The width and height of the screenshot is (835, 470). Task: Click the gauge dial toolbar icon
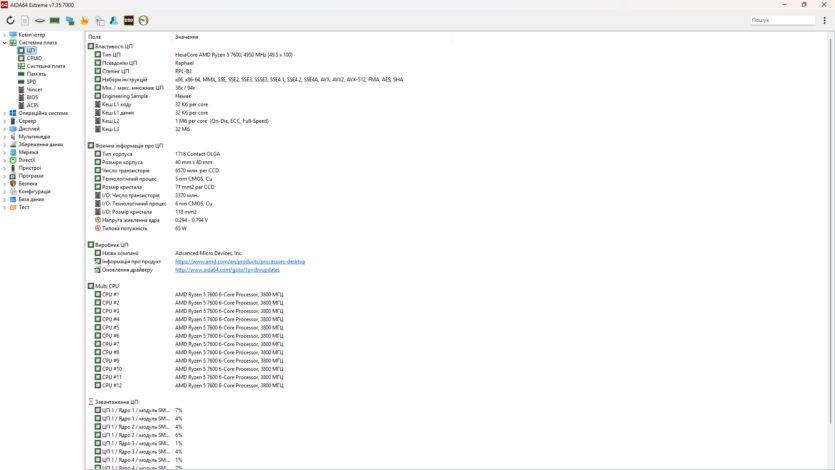[143, 20]
